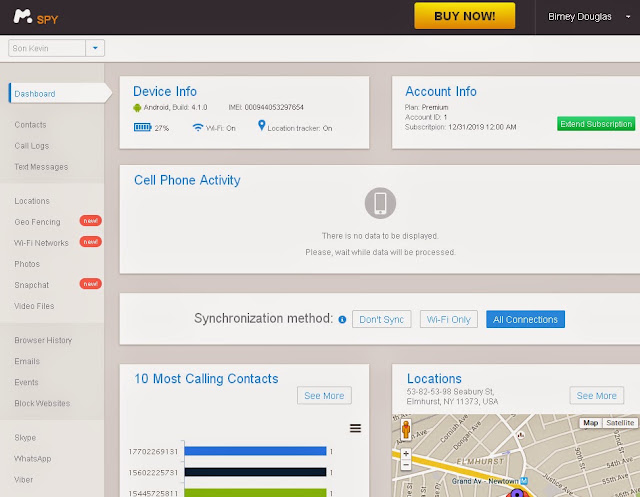Click See More in 10 Most Calling Contacts

pyautogui.click(x=324, y=395)
